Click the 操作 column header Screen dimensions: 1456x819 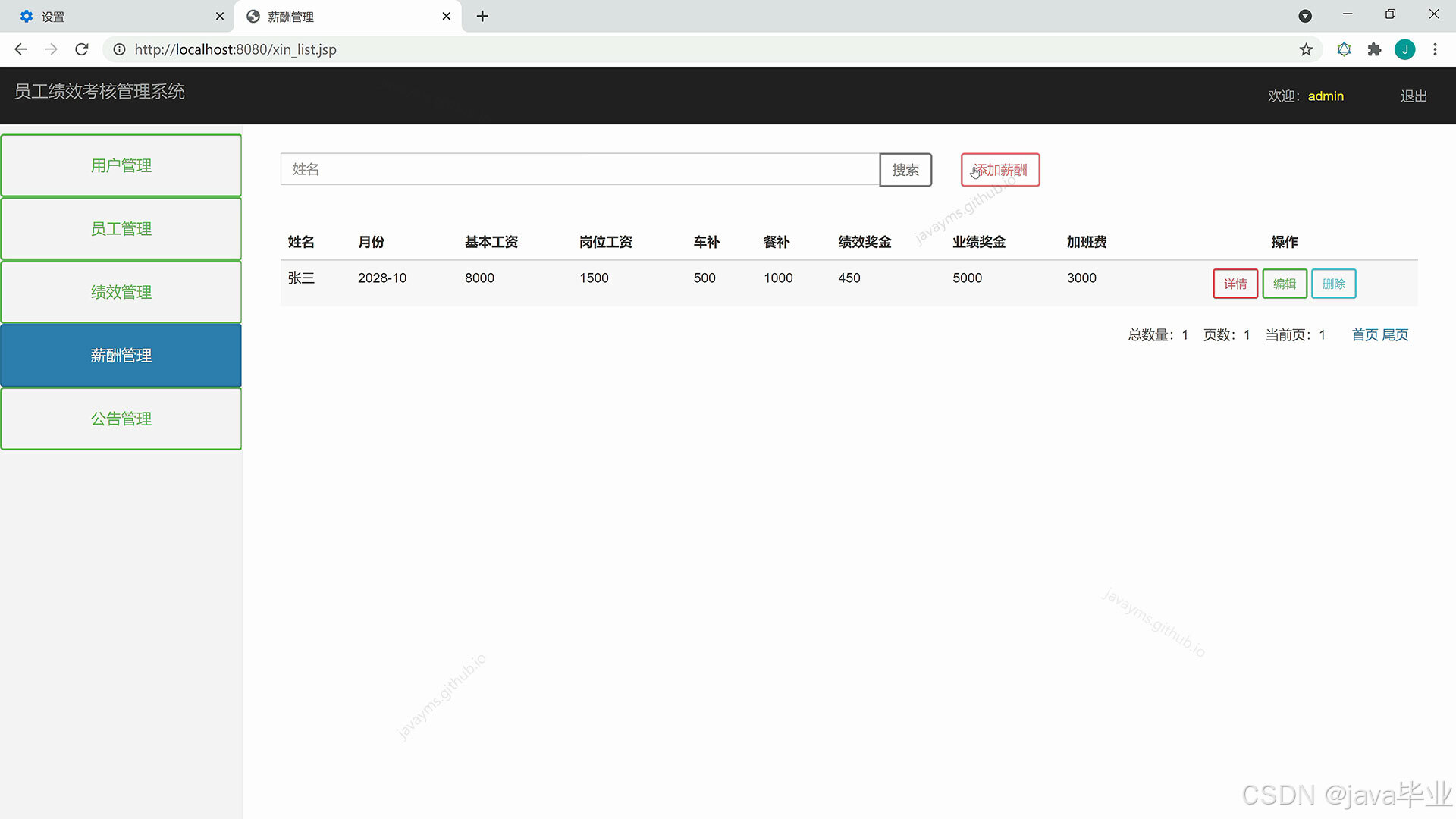pyautogui.click(x=1285, y=242)
